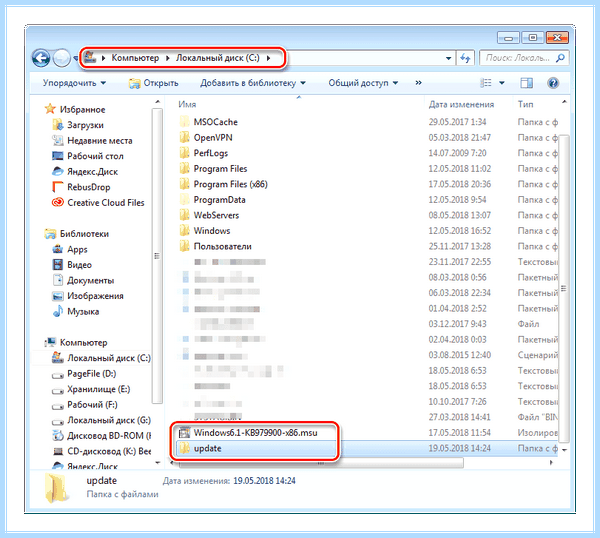Click the vertical scrollbar of file list

(563, 288)
